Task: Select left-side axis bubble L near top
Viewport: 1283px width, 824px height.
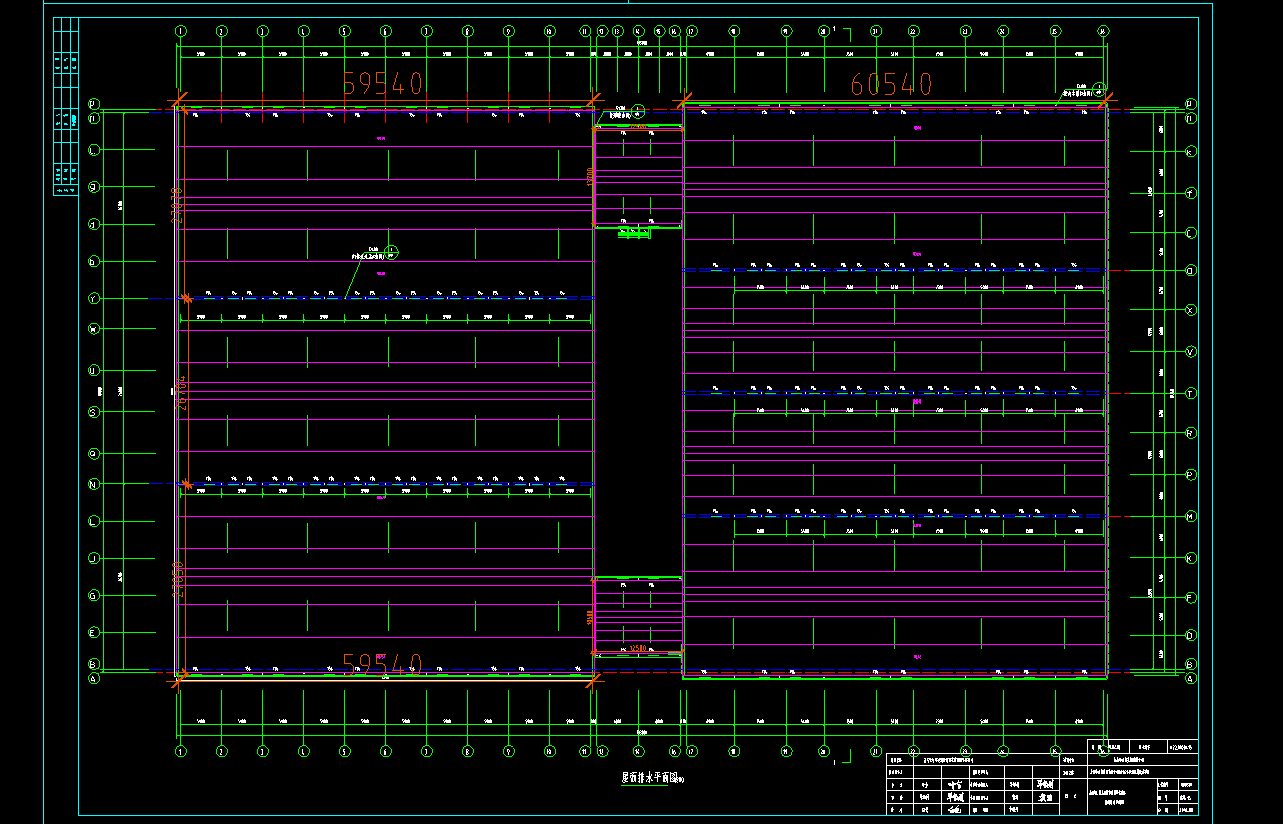Action: [94, 150]
